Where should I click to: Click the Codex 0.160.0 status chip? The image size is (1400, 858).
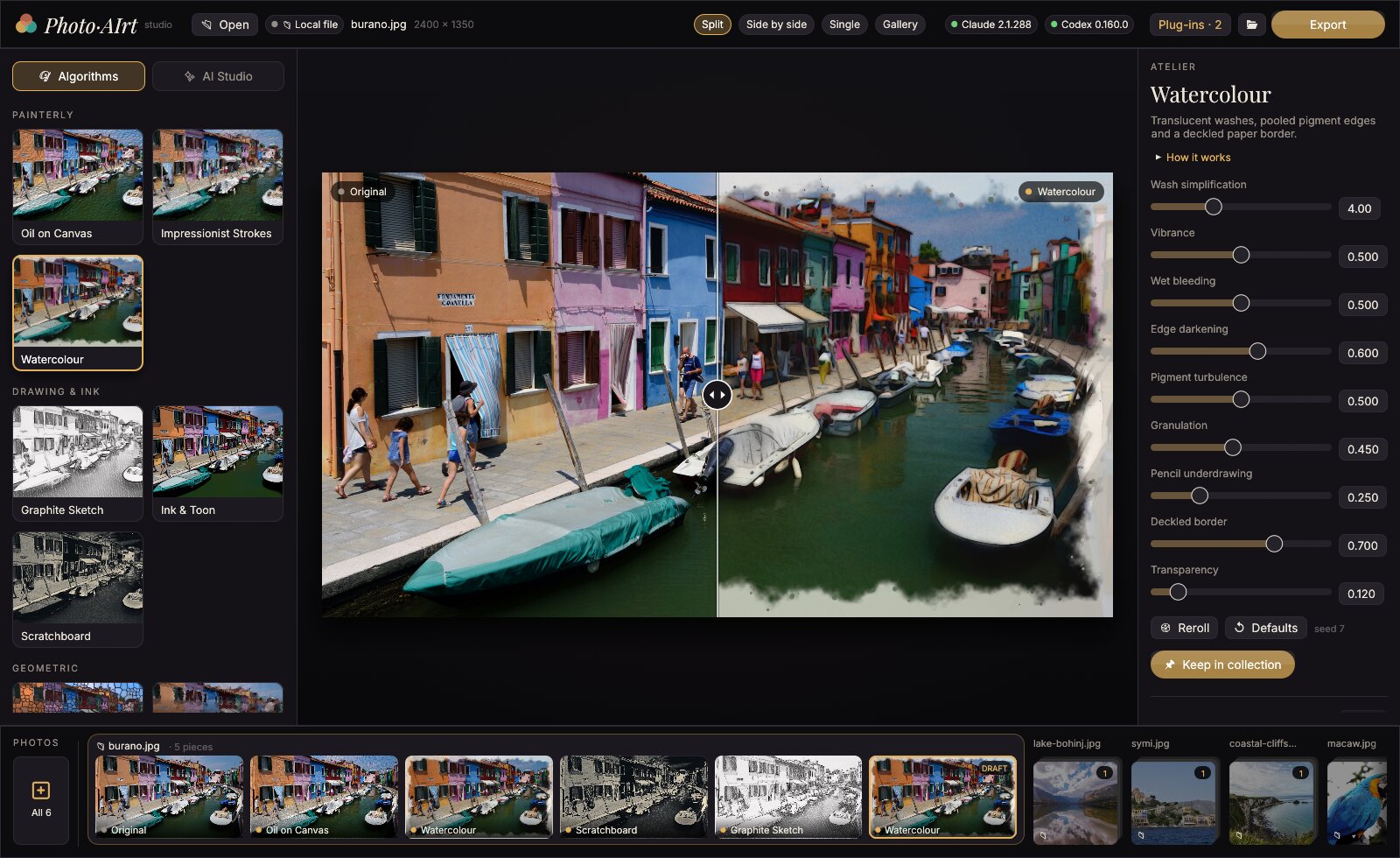1089,25
